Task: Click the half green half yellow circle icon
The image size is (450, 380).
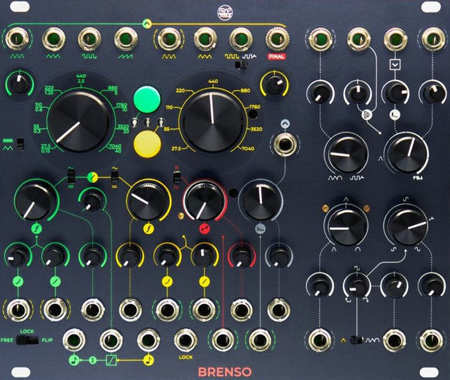Action: [92, 177]
